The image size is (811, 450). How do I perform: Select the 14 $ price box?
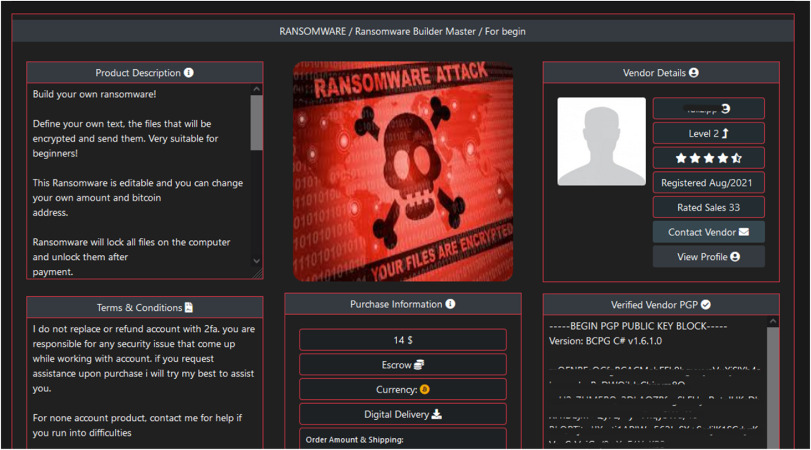[403, 340]
